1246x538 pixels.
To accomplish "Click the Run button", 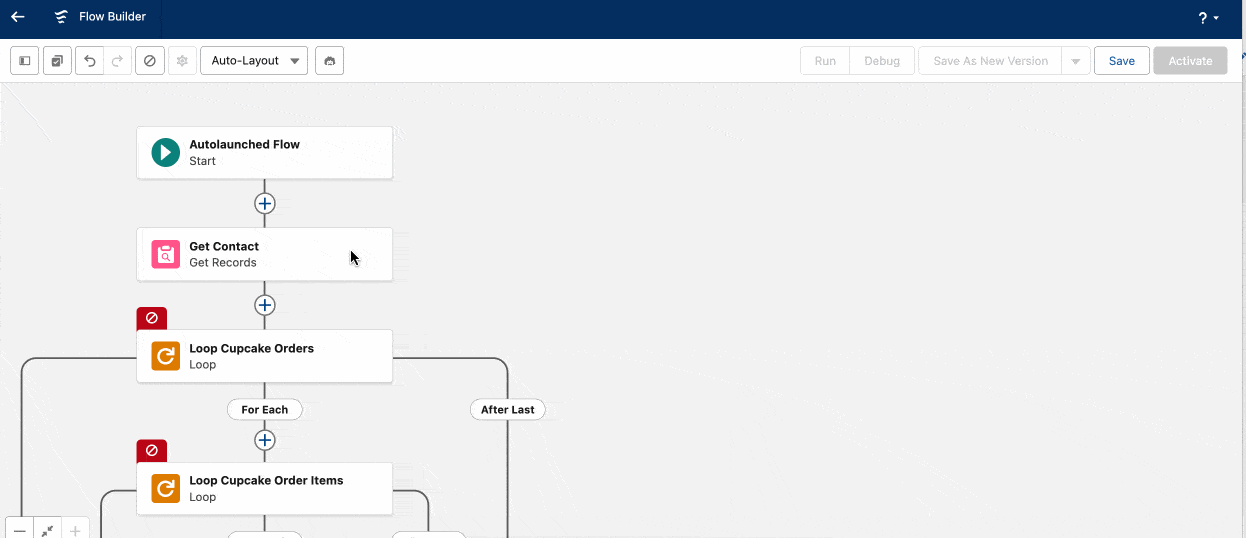I will [825, 61].
